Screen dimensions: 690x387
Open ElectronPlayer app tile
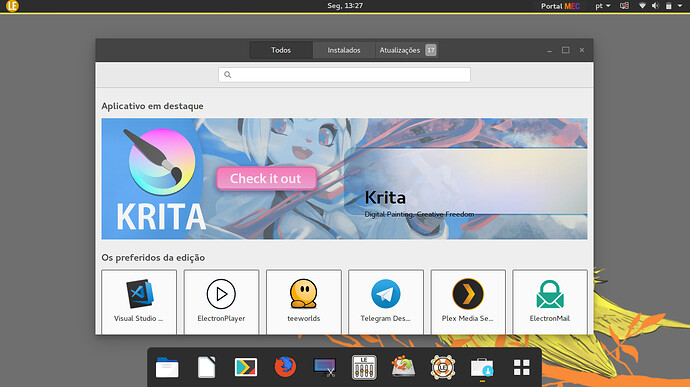[x=221, y=302]
